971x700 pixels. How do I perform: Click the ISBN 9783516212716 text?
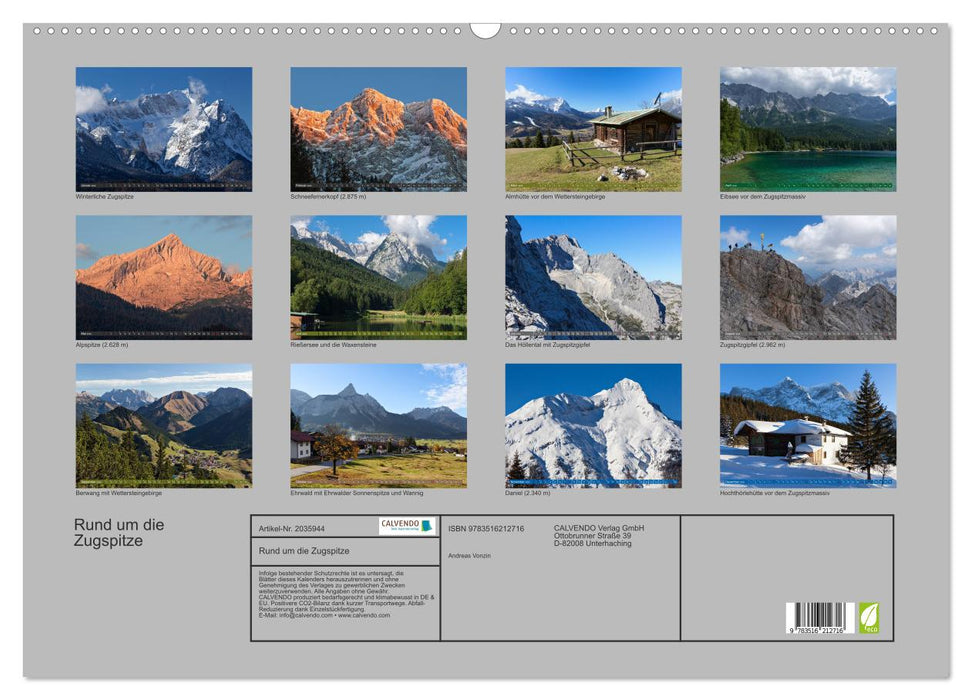486,528
